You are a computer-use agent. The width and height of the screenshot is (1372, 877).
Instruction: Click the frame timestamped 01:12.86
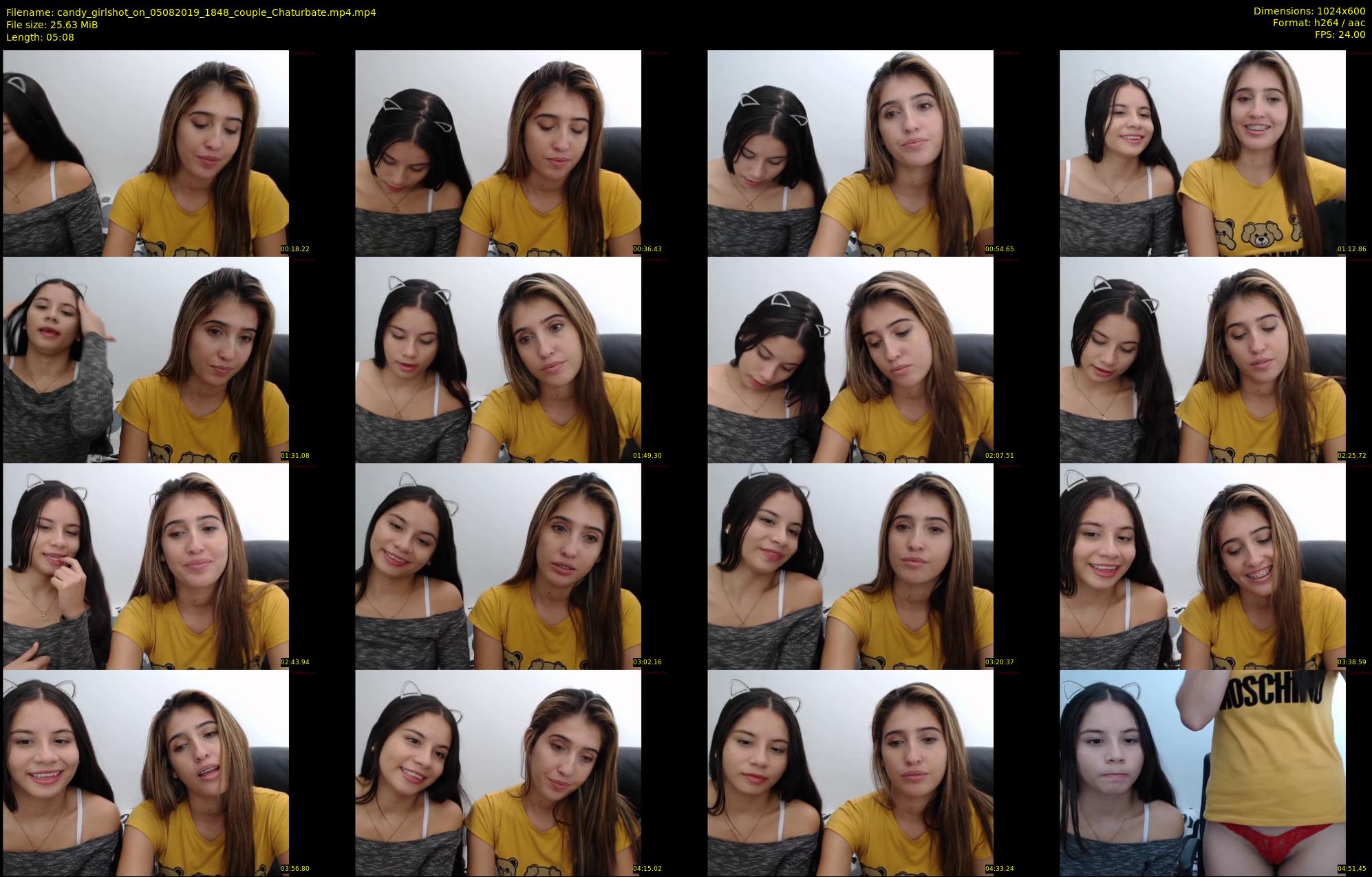coord(1203,153)
